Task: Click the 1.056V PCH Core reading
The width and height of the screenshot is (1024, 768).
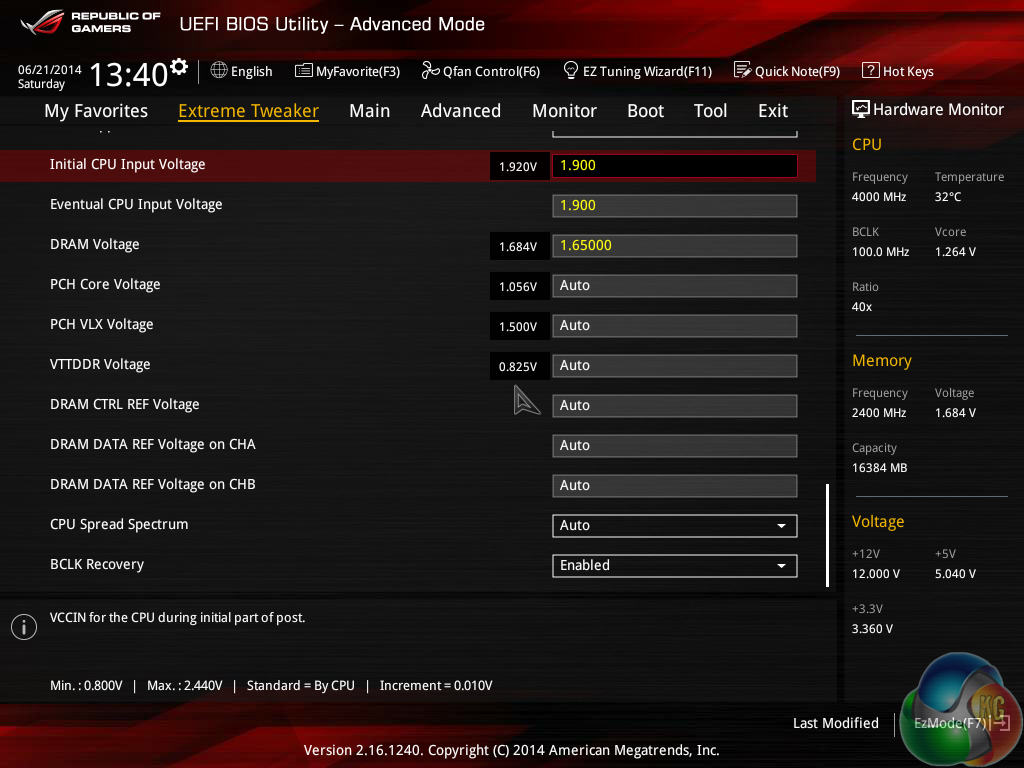Action: (518, 287)
